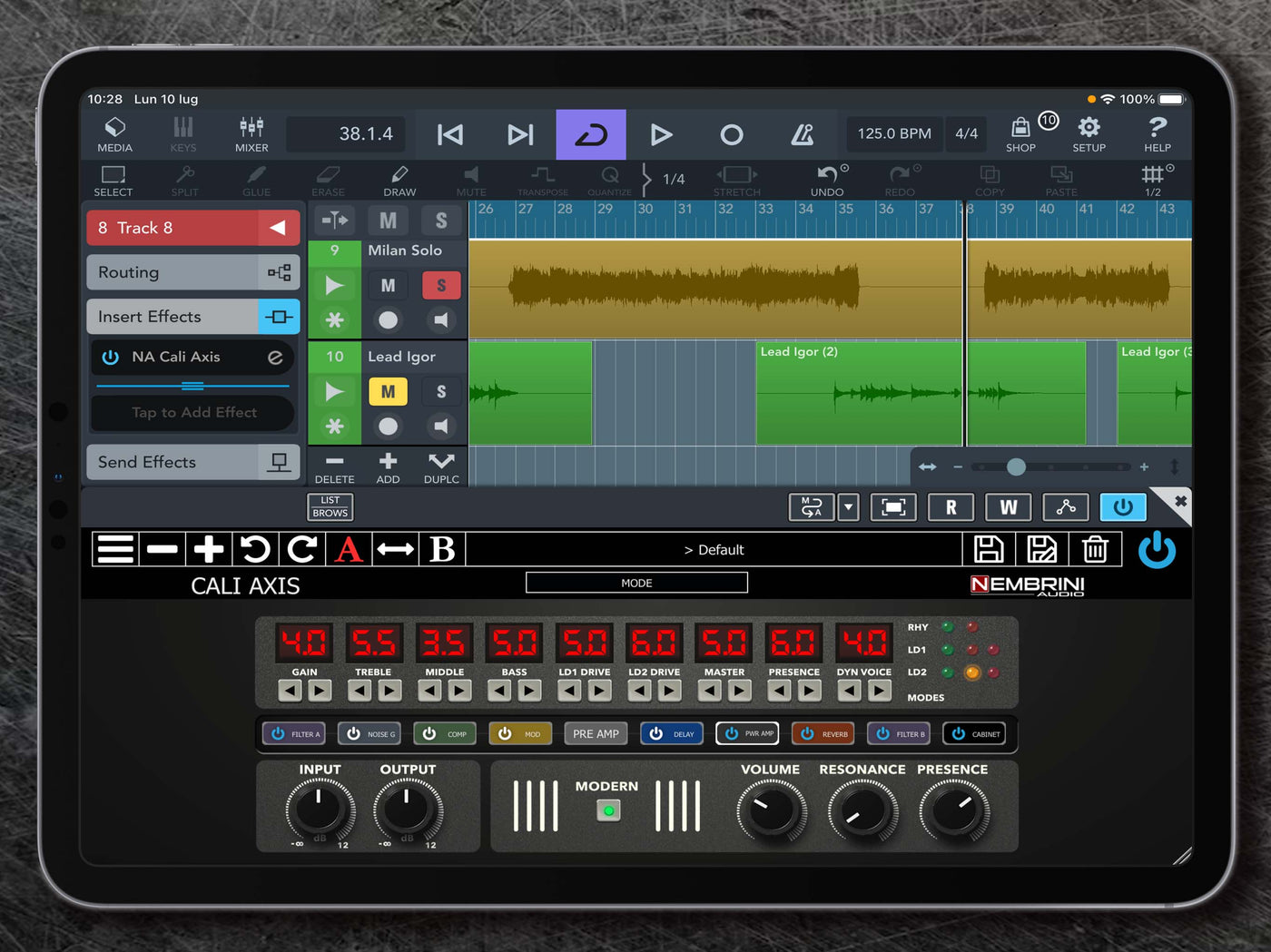Expand the Send Effects section
The height and width of the screenshot is (952, 1271).
pos(192,462)
